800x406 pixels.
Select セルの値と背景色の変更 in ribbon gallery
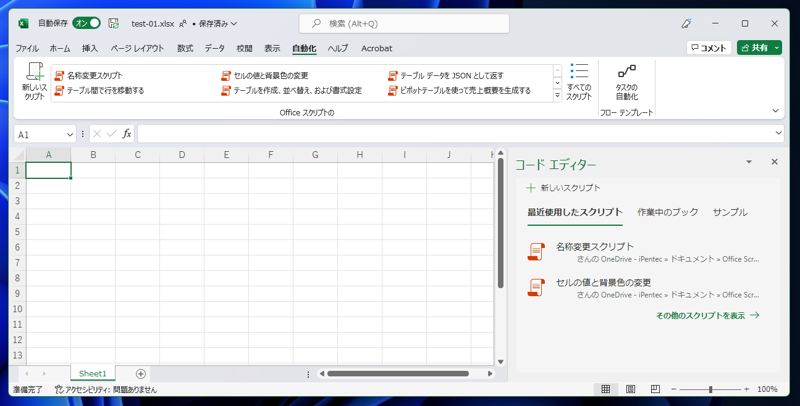point(264,75)
